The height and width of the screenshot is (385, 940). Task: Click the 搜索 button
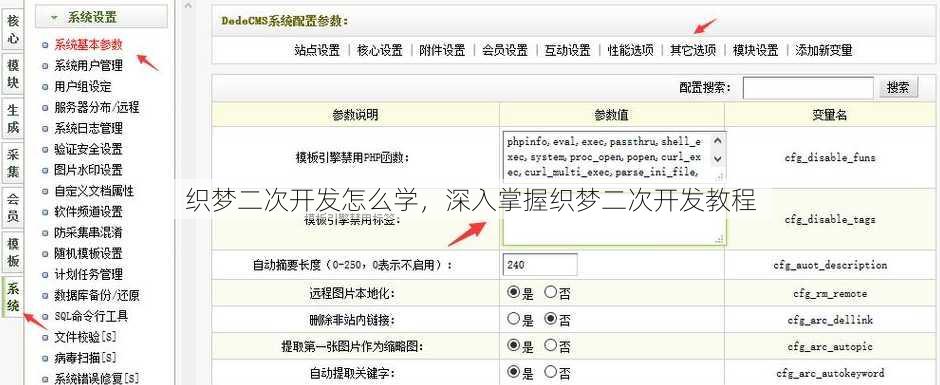(x=898, y=88)
